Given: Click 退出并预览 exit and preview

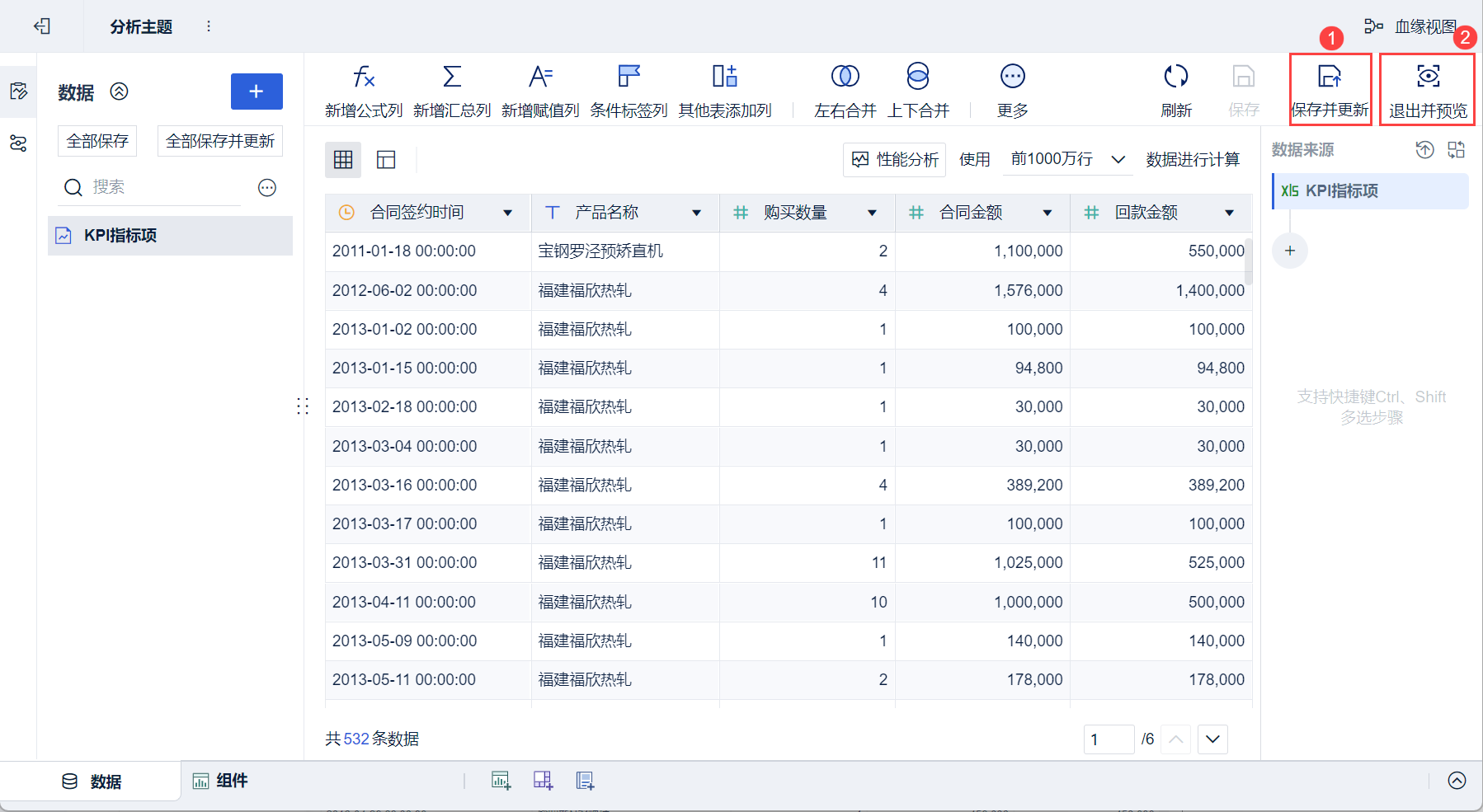Looking at the screenshot, I should point(1427,90).
